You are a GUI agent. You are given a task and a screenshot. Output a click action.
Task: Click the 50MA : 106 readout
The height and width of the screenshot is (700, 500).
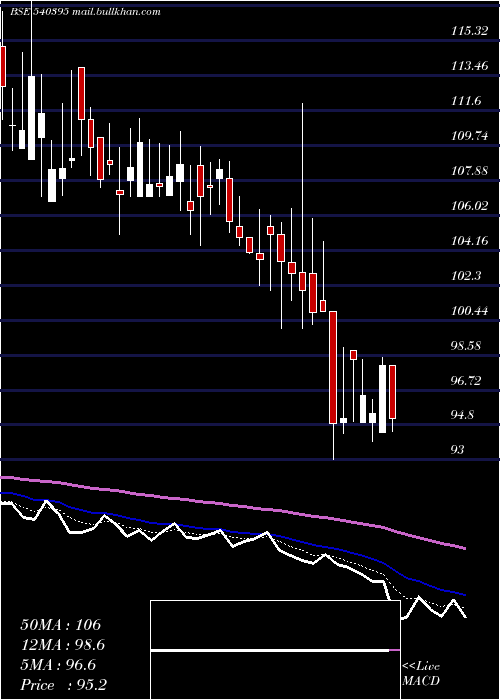point(61,625)
